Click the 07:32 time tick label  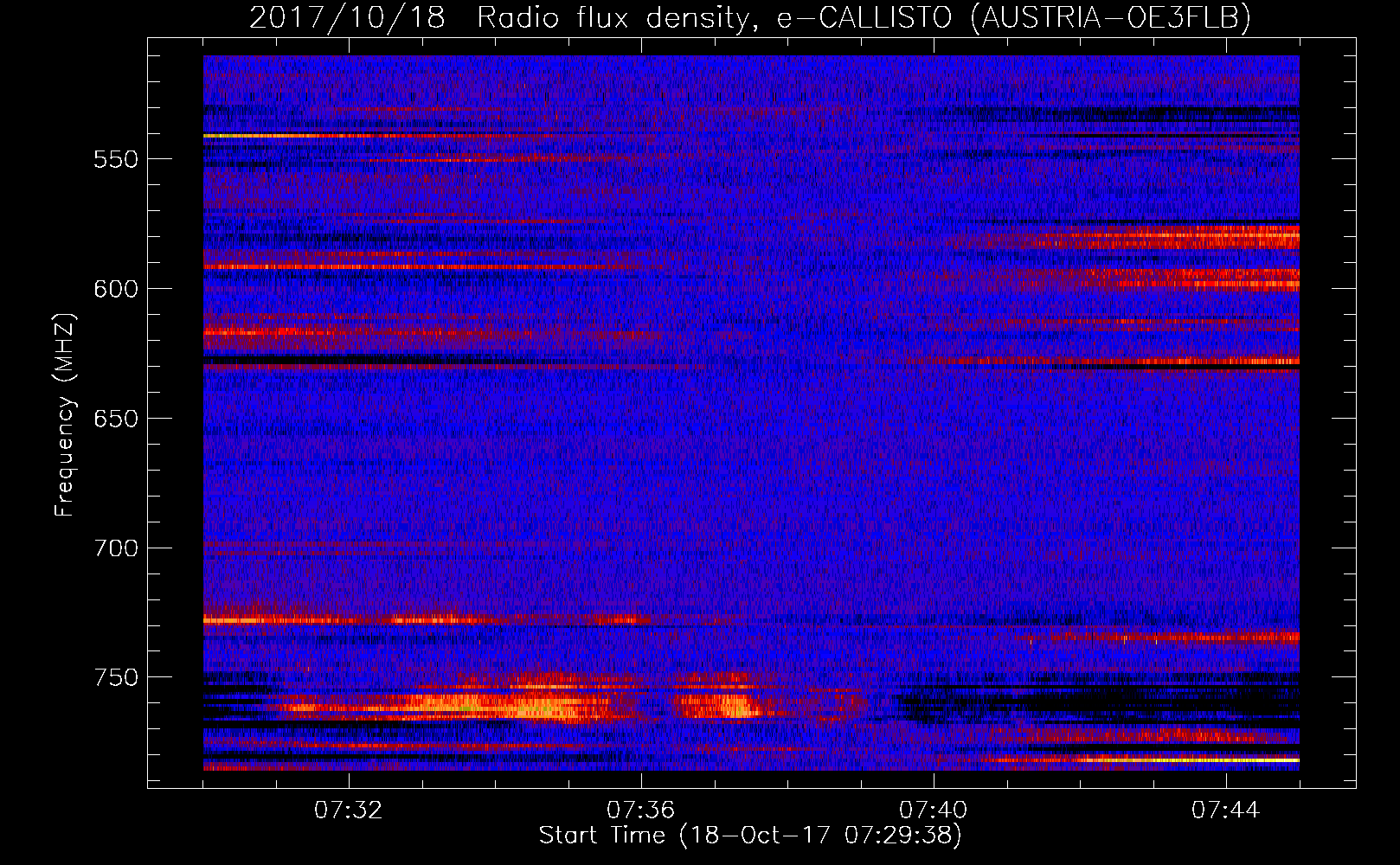coord(348,811)
